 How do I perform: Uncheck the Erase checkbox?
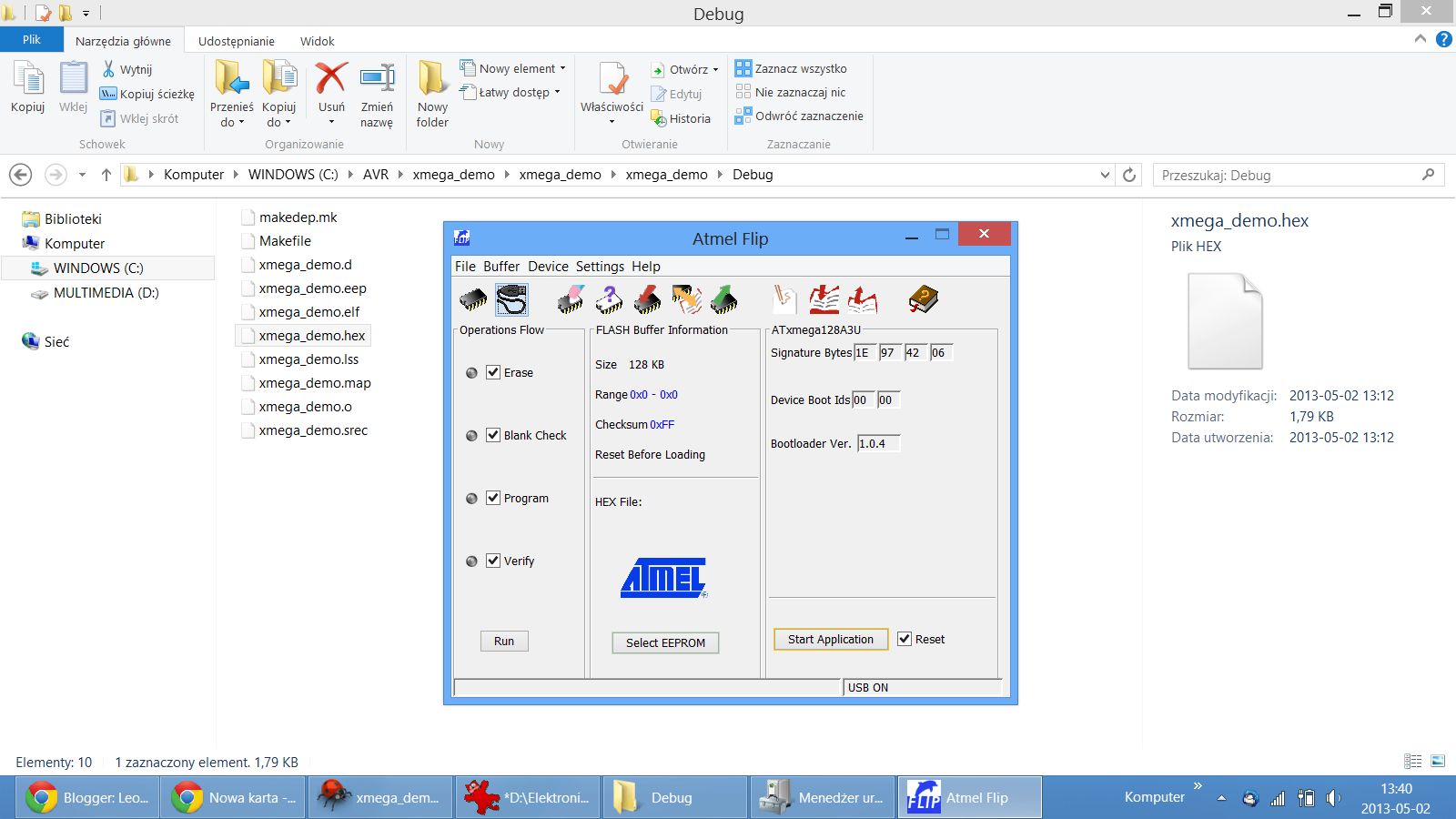(x=493, y=372)
